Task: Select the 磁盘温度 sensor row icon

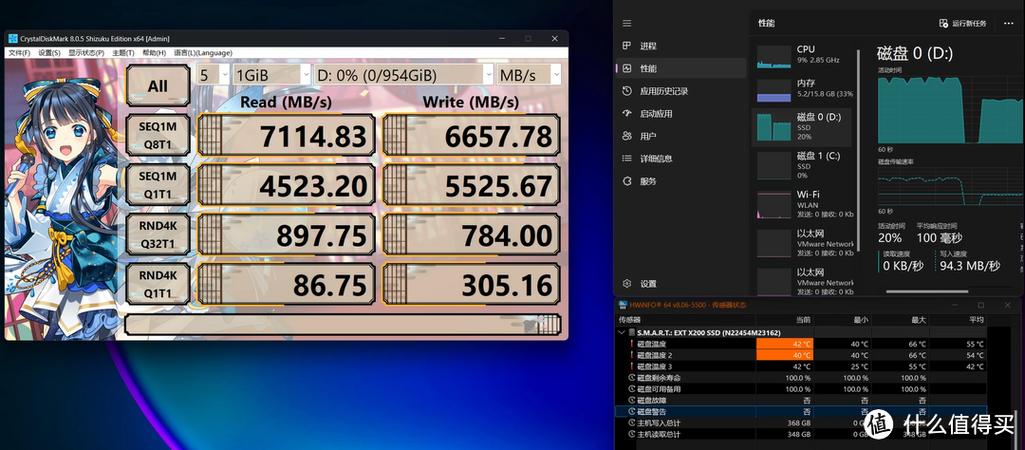Action: click(631, 344)
